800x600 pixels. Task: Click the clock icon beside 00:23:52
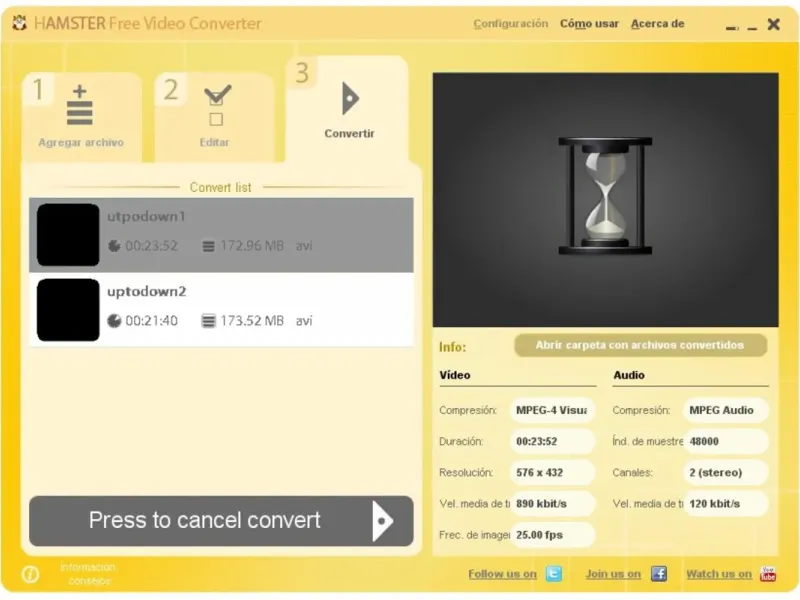click(x=114, y=246)
